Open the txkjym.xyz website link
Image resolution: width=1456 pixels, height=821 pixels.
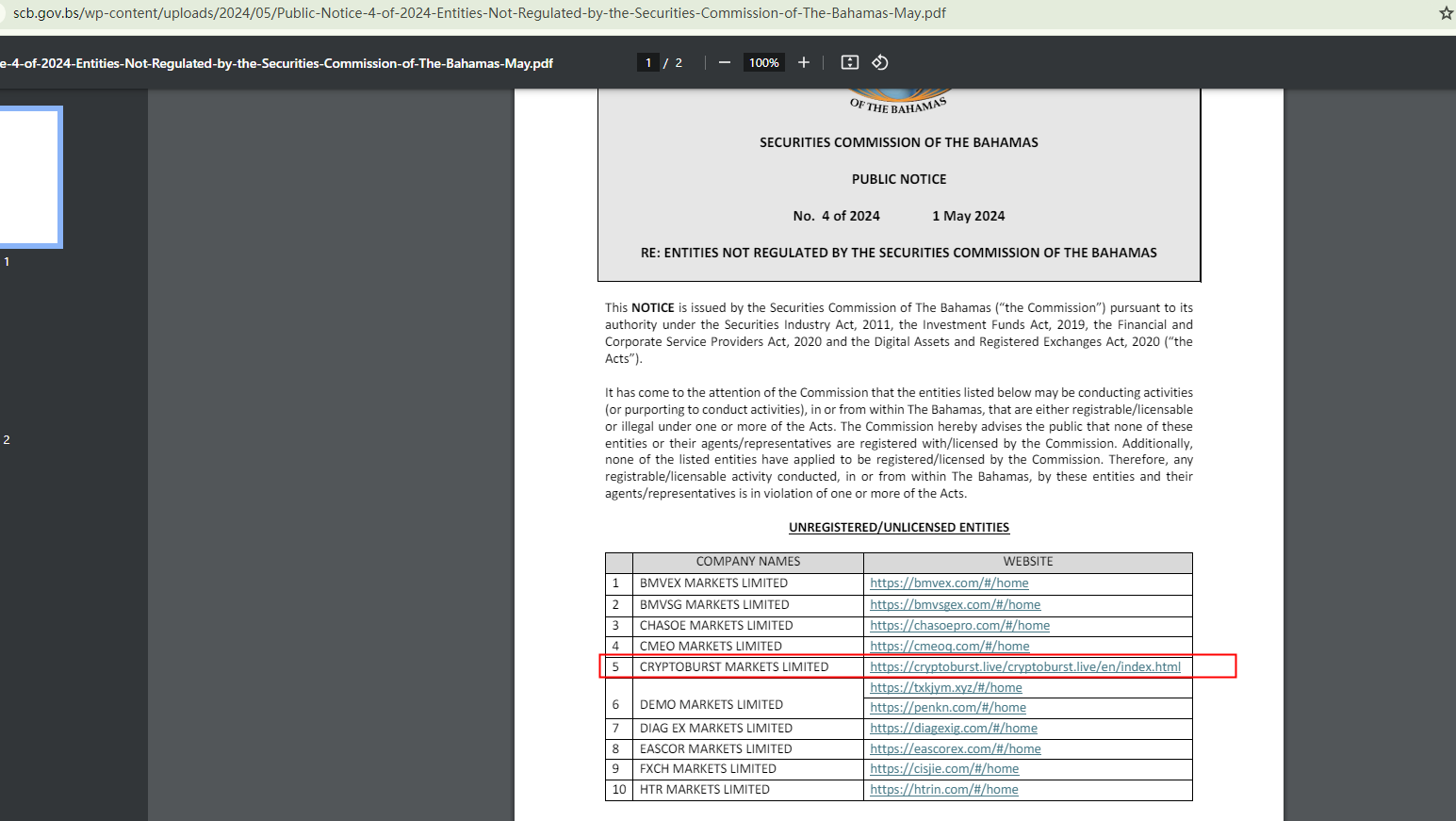pos(945,688)
